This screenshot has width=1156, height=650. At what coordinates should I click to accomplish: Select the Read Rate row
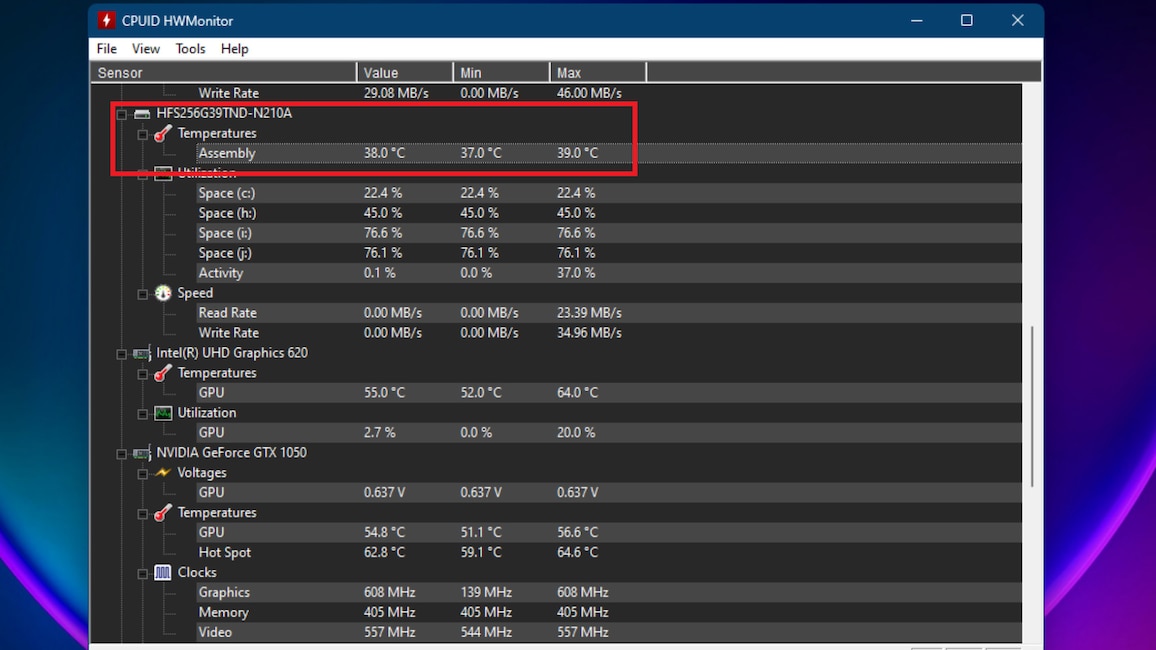tap(608, 312)
